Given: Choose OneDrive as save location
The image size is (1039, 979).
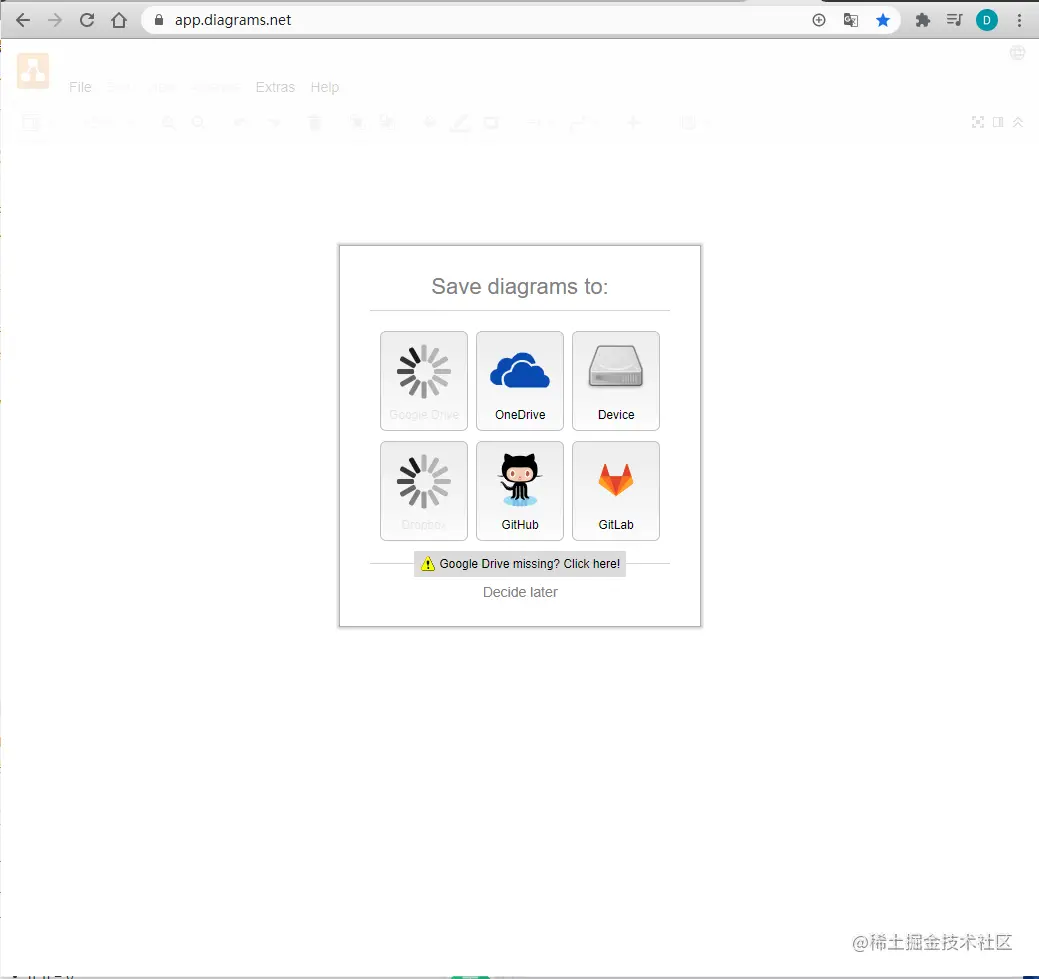Looking at the screenshot, I should coord(520,381).
